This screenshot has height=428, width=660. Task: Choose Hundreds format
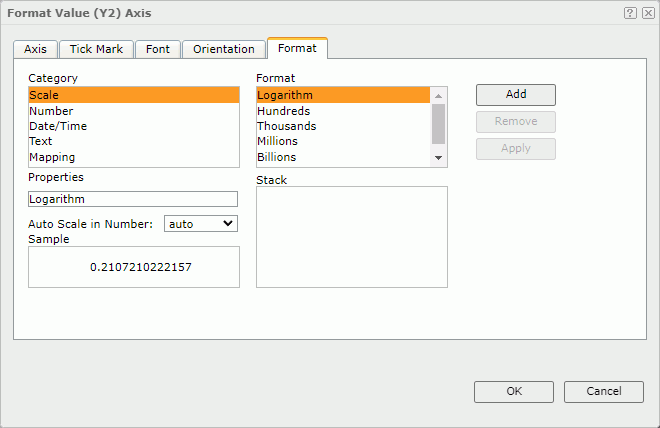click(283, 111)
